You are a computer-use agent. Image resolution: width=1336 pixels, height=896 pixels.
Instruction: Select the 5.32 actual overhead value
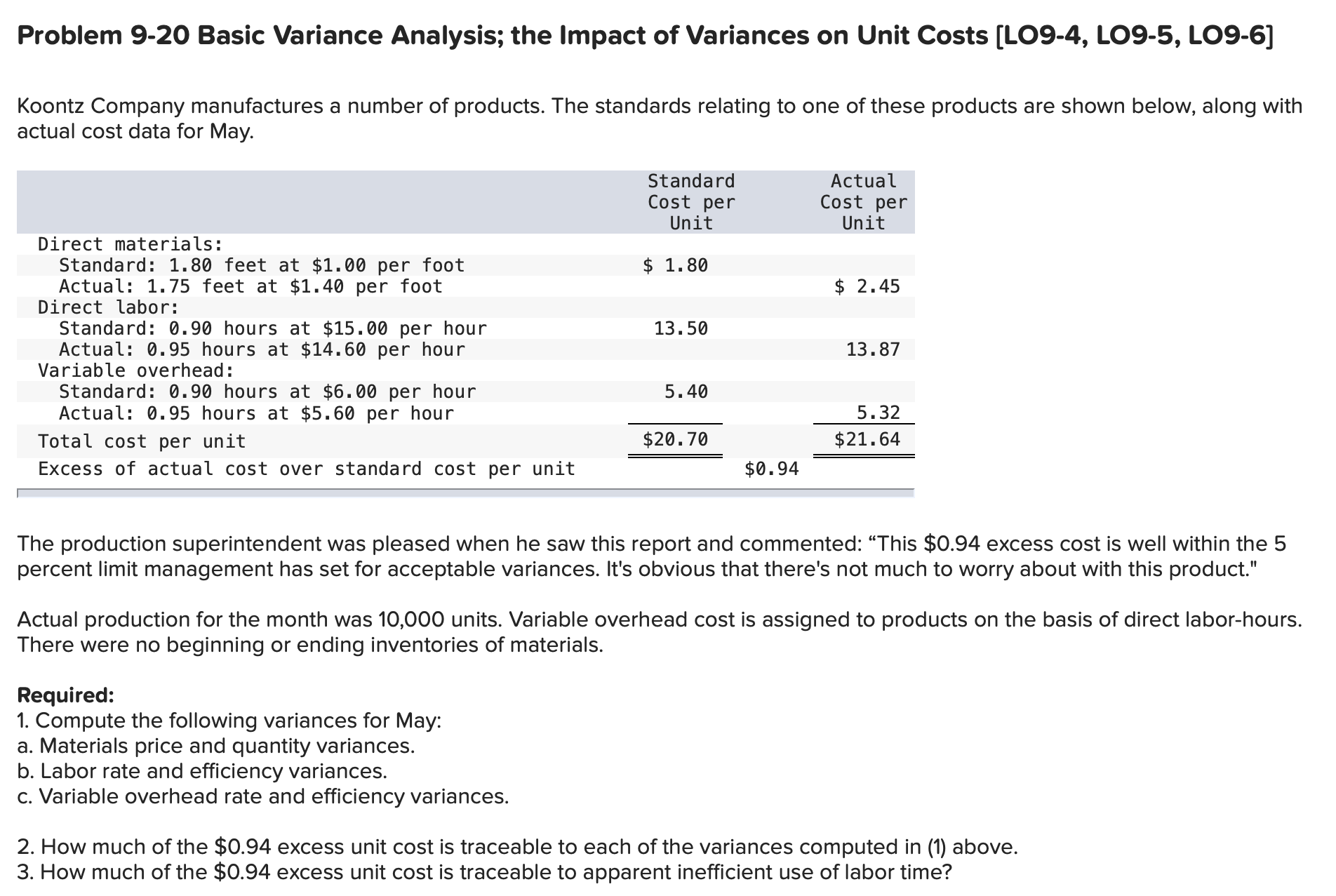[878, 413]
